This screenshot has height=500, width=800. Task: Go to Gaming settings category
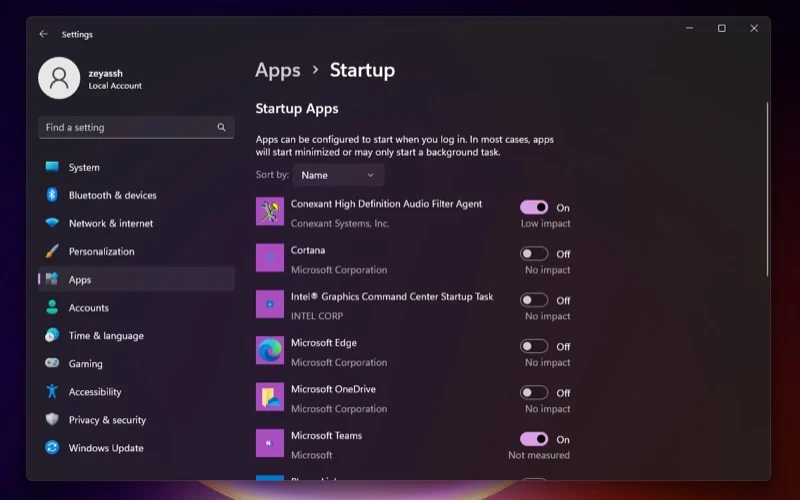click(x=85, y=364)
